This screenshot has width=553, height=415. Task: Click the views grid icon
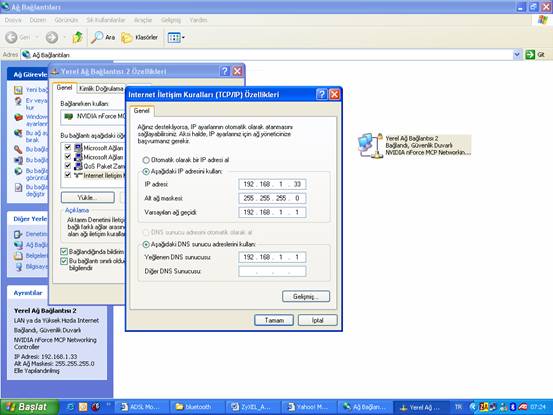(x=174, y=37)
